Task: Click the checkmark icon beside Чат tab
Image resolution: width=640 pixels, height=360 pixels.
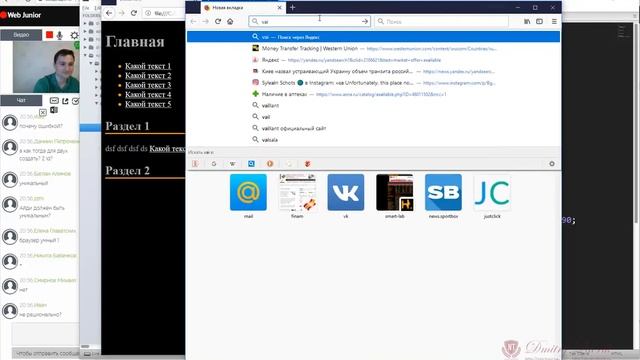Action: pos(76,101)
